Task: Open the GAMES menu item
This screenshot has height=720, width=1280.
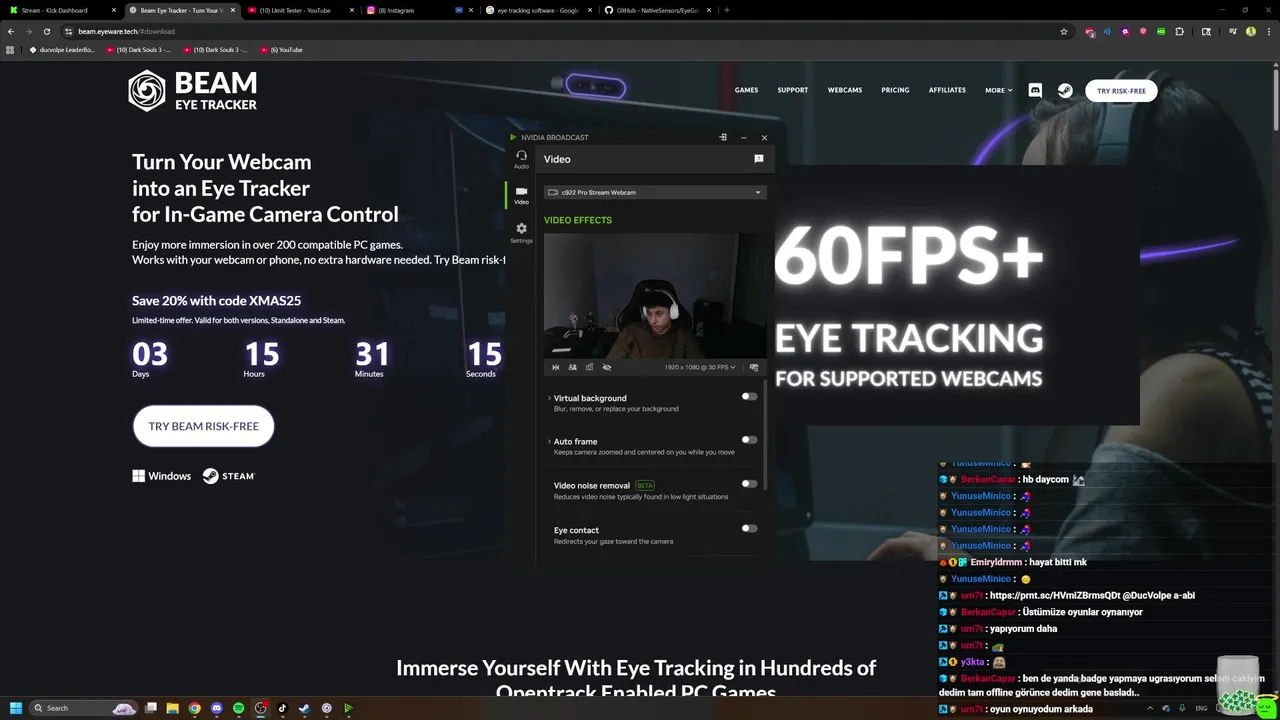Action: (x=746, y=90)
